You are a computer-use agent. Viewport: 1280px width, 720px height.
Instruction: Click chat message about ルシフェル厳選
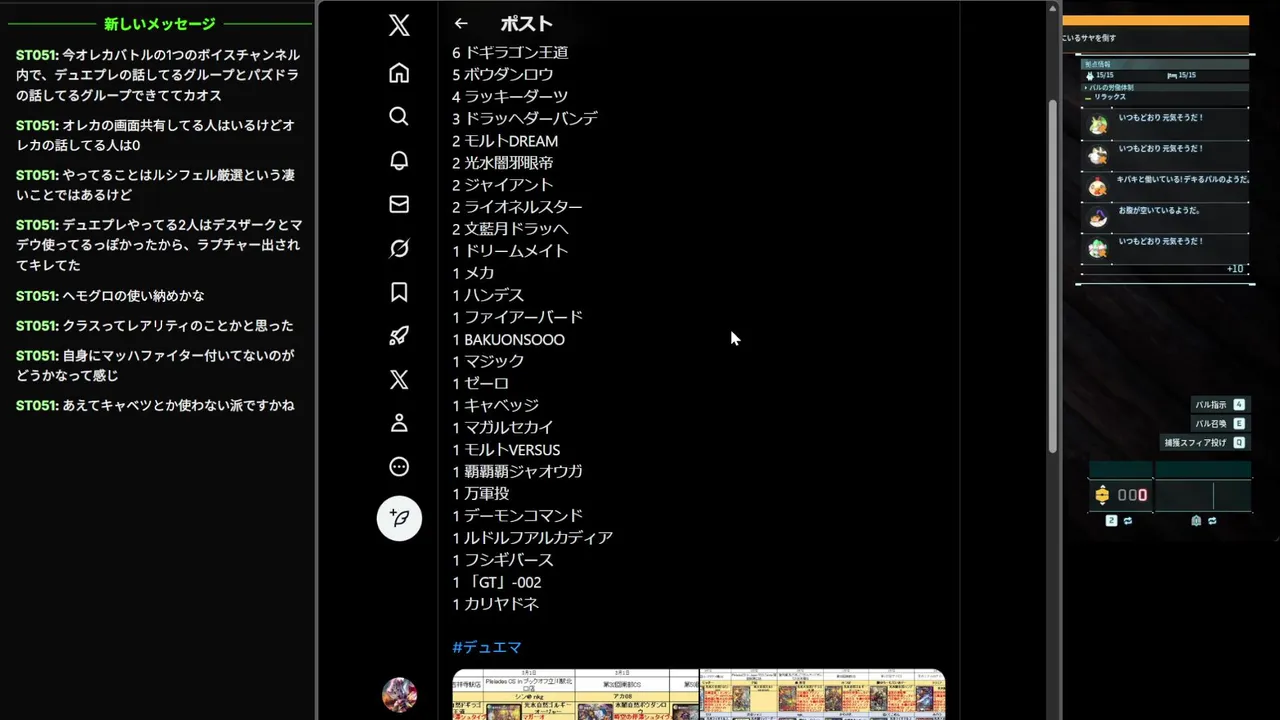[155, 185]
